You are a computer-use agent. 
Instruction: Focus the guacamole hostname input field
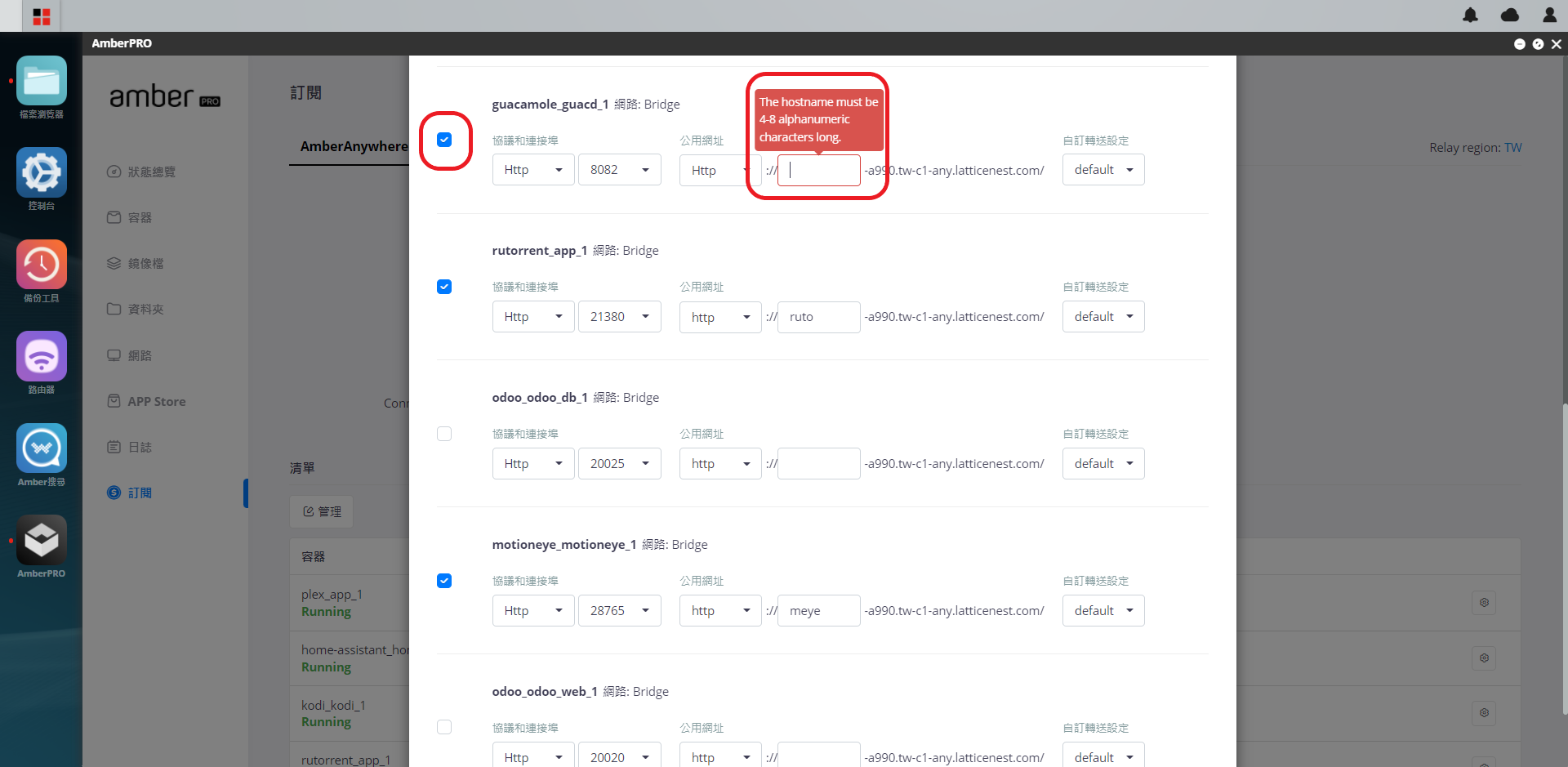[819, 171]
